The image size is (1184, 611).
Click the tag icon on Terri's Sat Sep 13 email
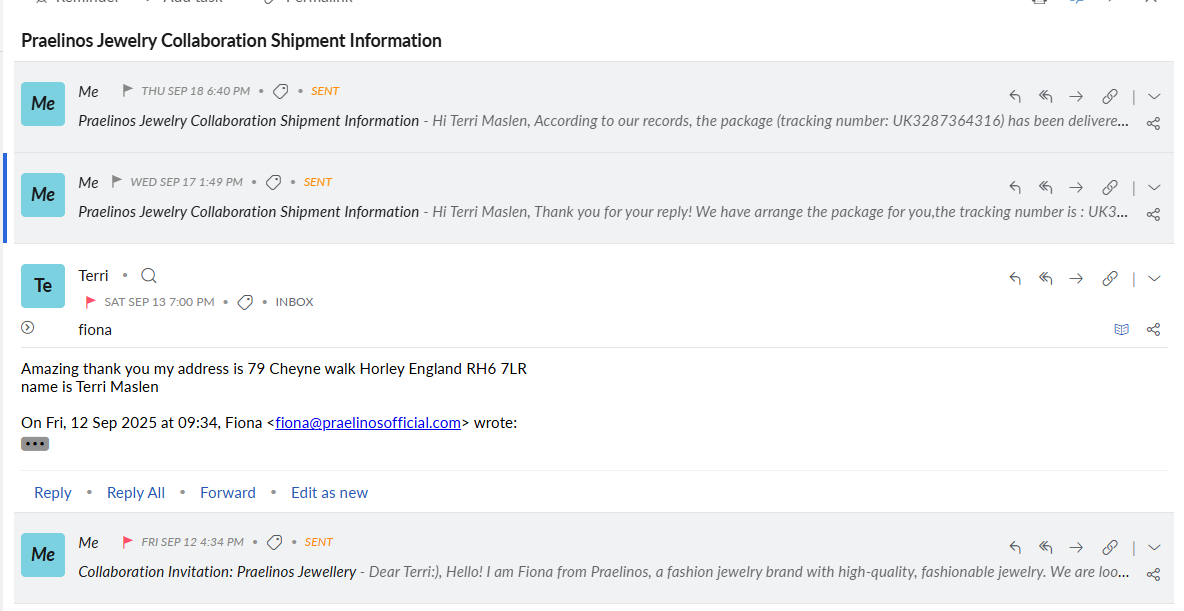click(x=245, y=302)
